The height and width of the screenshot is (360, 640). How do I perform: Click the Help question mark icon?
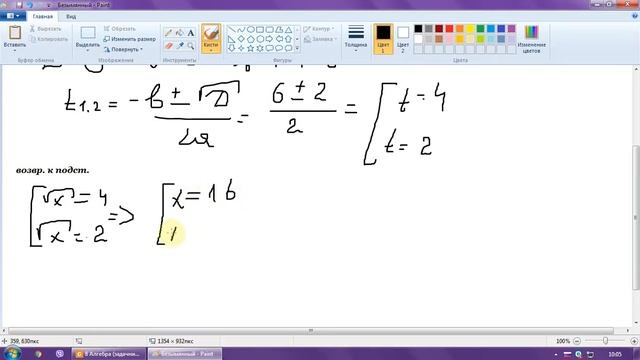[x=635, y=16]
